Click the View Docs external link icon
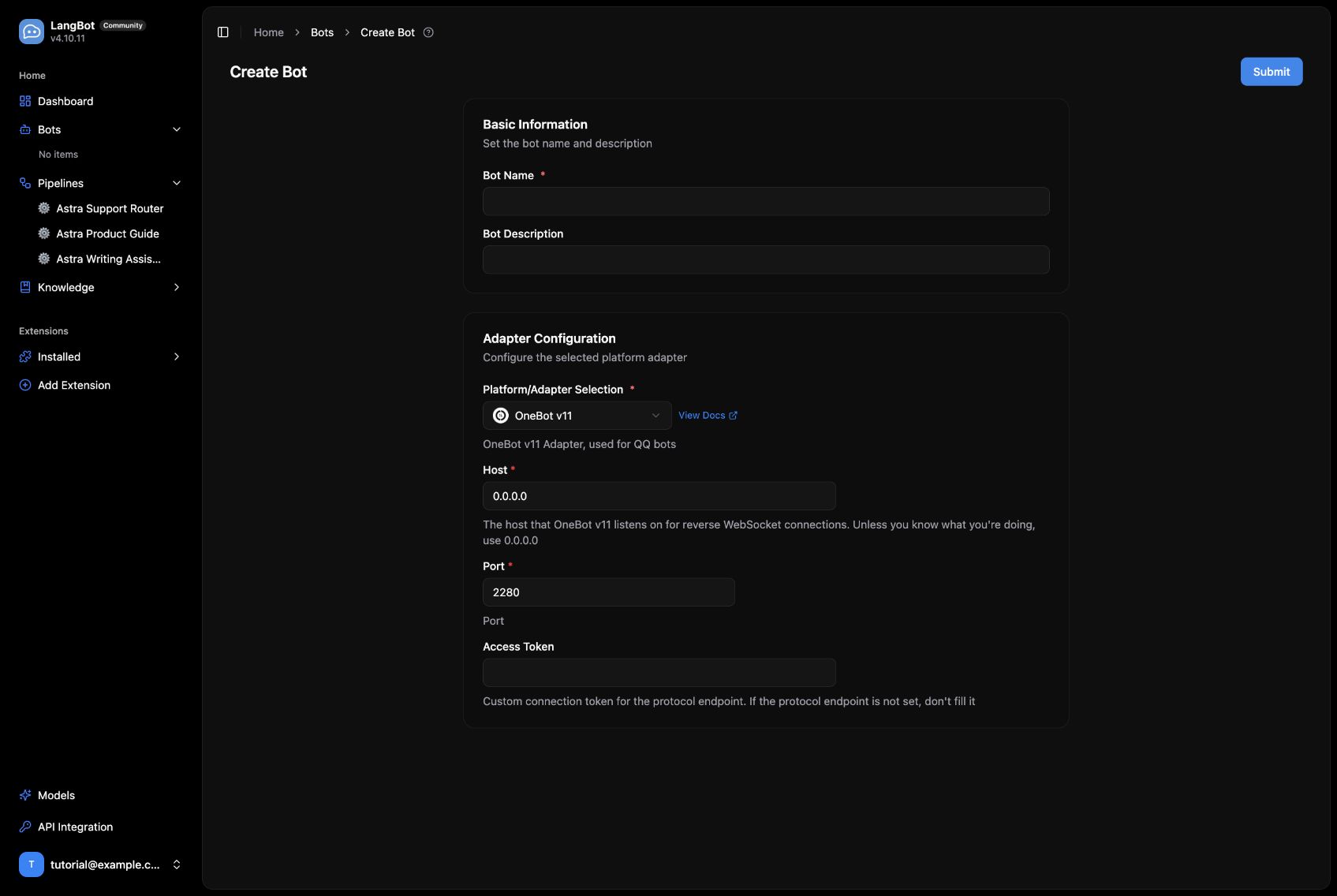The width and height of the screenshot is (1337, 896). coord(733,416)
